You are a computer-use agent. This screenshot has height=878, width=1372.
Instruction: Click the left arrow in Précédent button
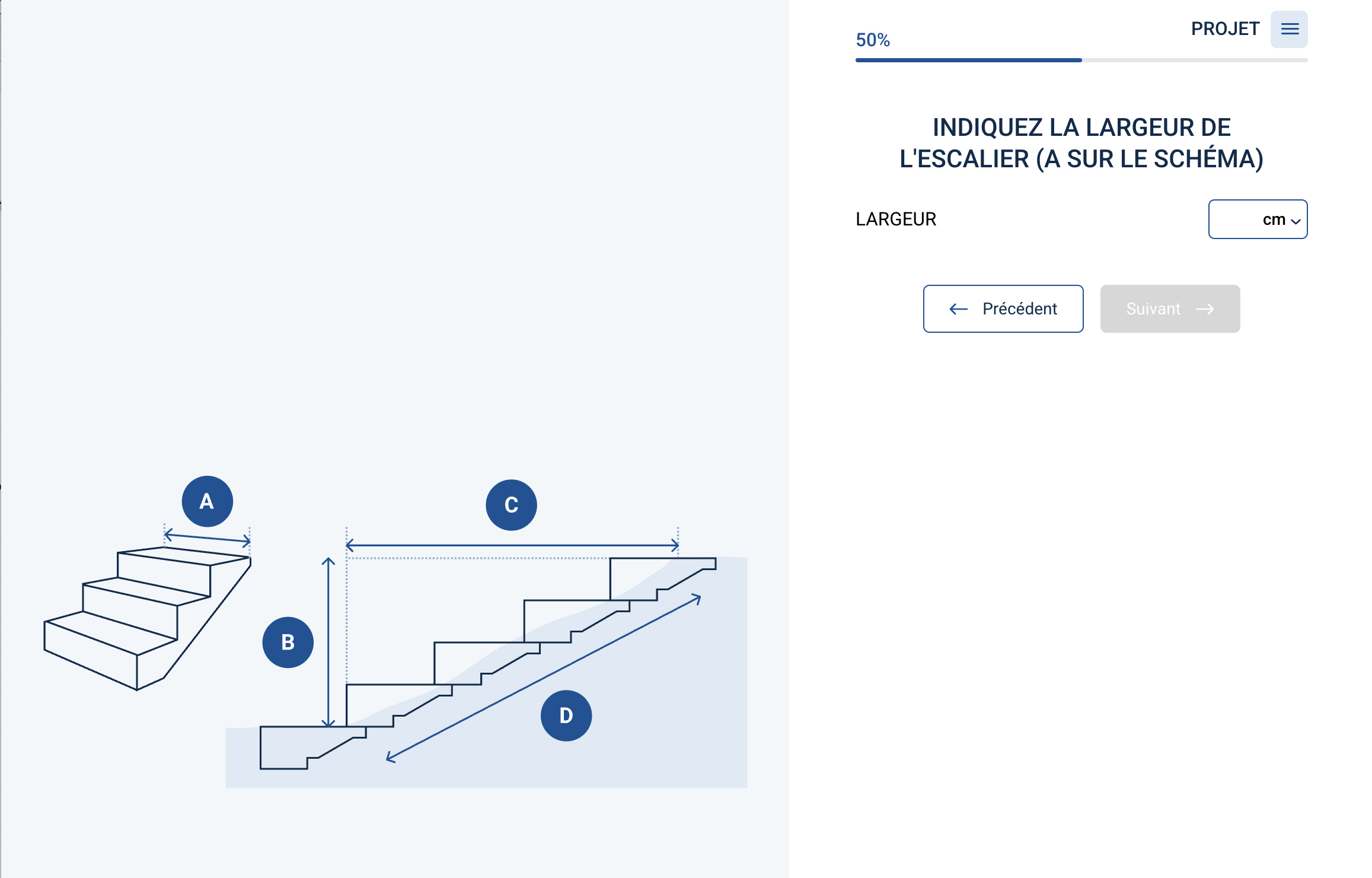pyautogui.click(x=958, y=309)
